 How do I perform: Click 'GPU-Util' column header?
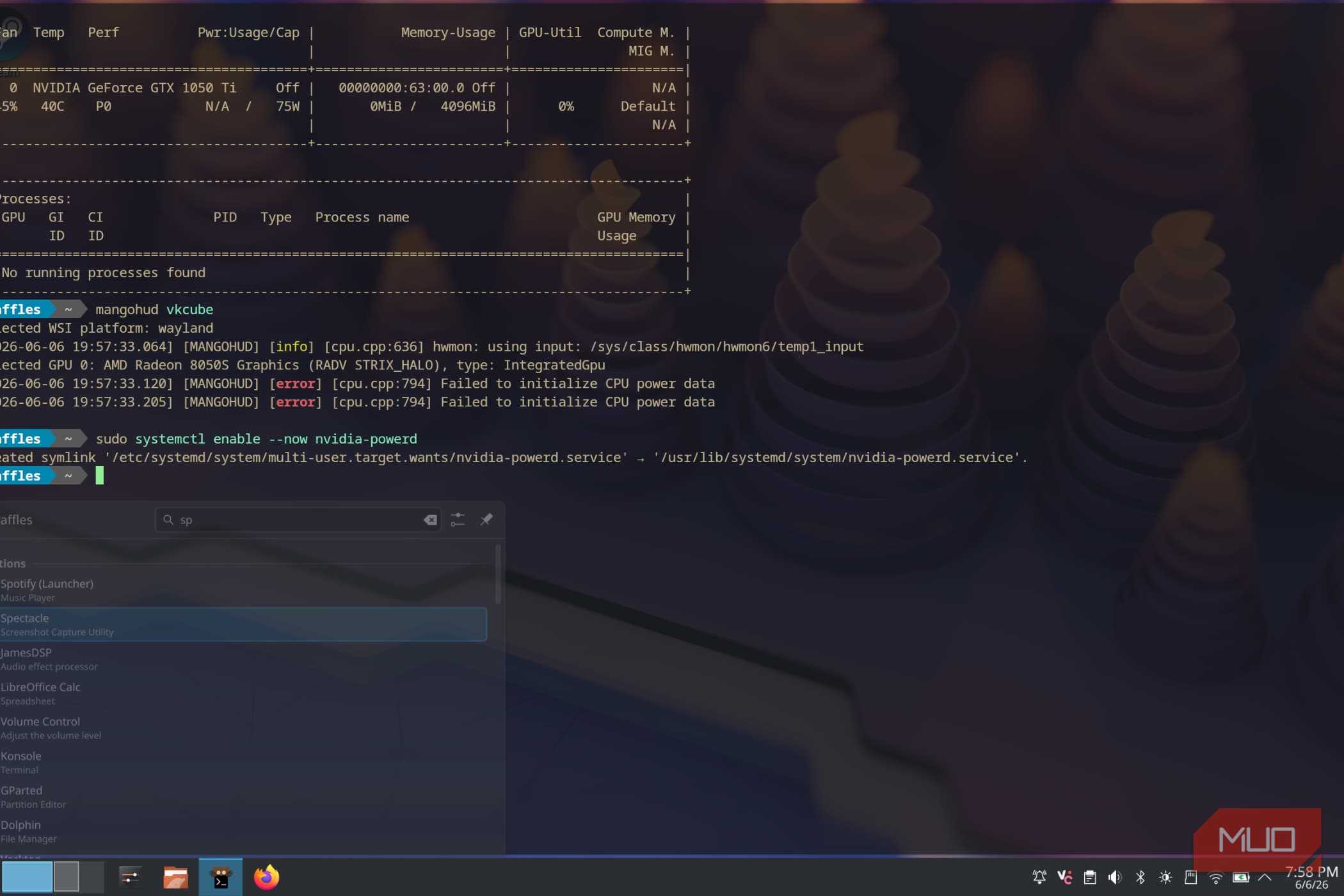550,33
